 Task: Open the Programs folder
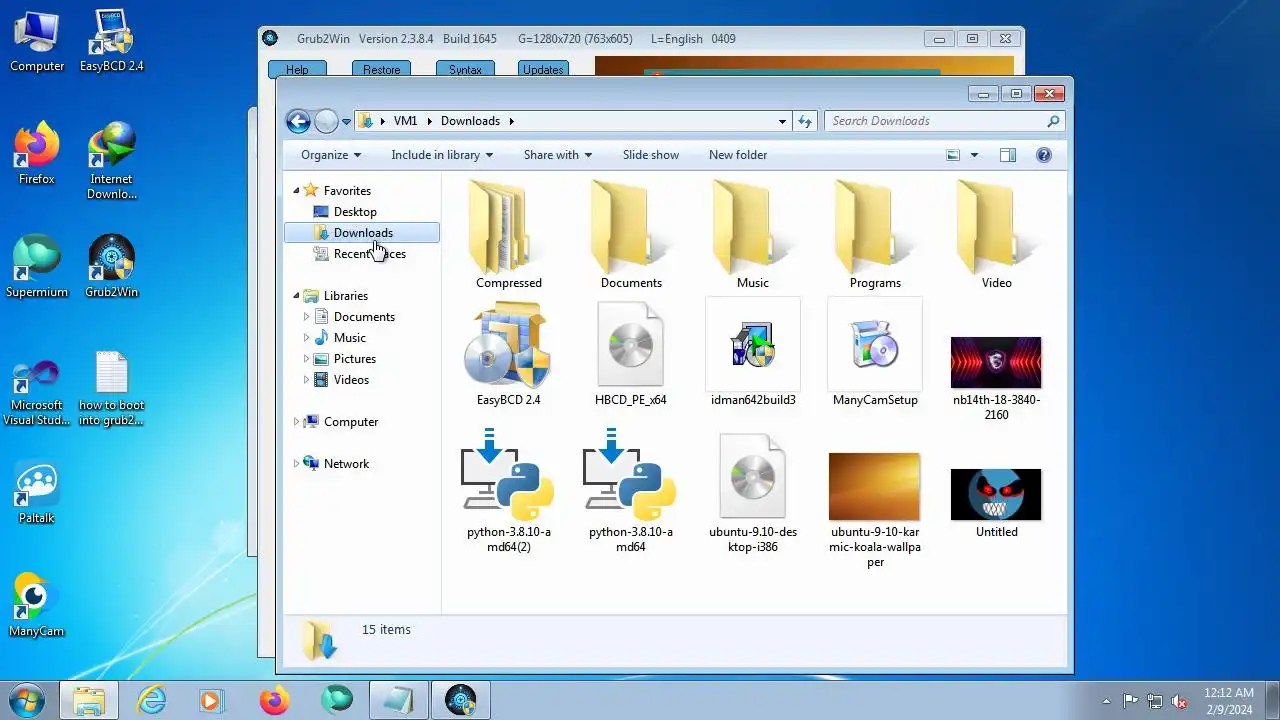click(x=875, y=227)
